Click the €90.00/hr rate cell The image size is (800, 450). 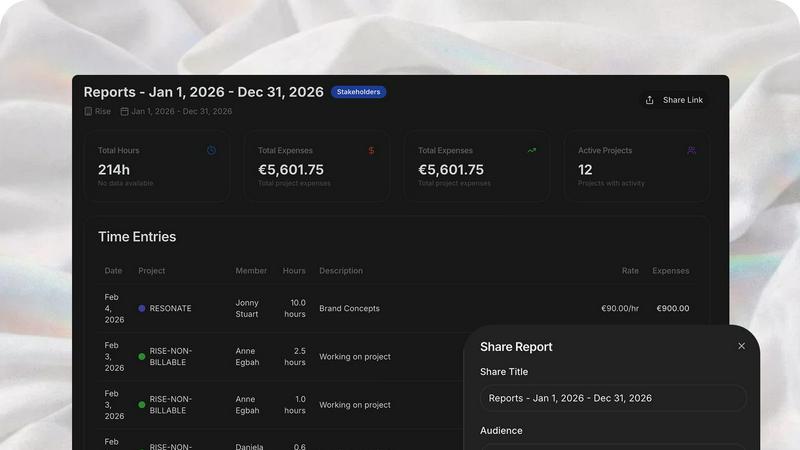[620, 309]
